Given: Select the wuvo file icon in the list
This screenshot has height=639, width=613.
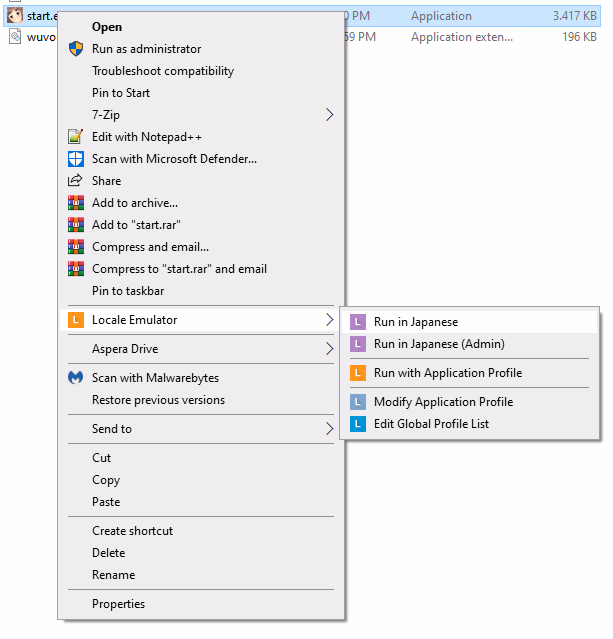Looking at the screenshot, I should 15,37.
